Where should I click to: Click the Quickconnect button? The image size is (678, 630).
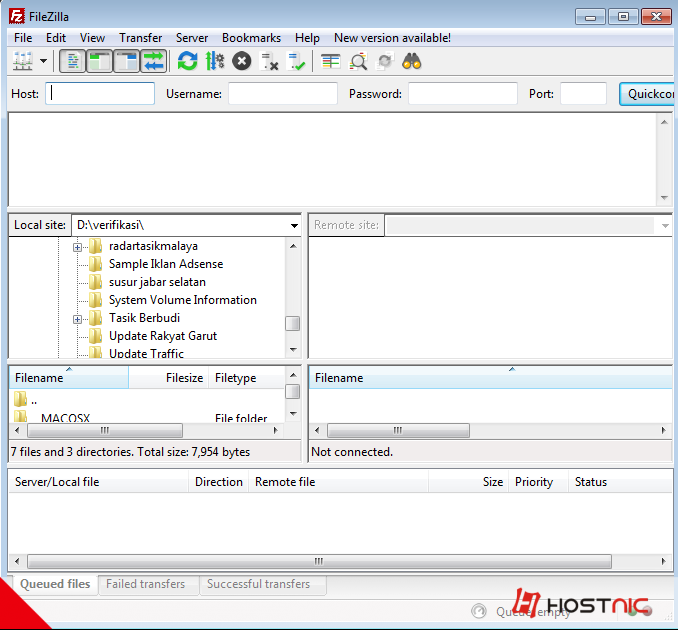pos(648,94)
